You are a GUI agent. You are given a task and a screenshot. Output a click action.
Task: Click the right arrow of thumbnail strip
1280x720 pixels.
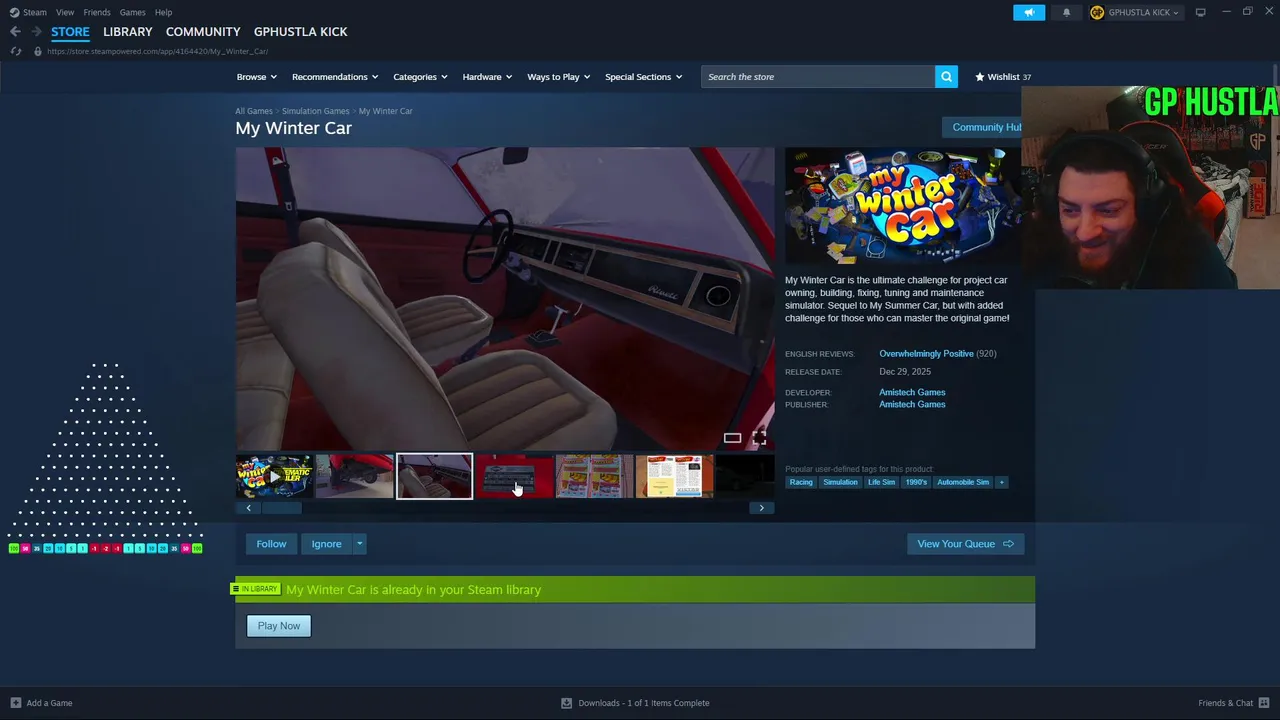pyautogui.click(x=761, y=508)
